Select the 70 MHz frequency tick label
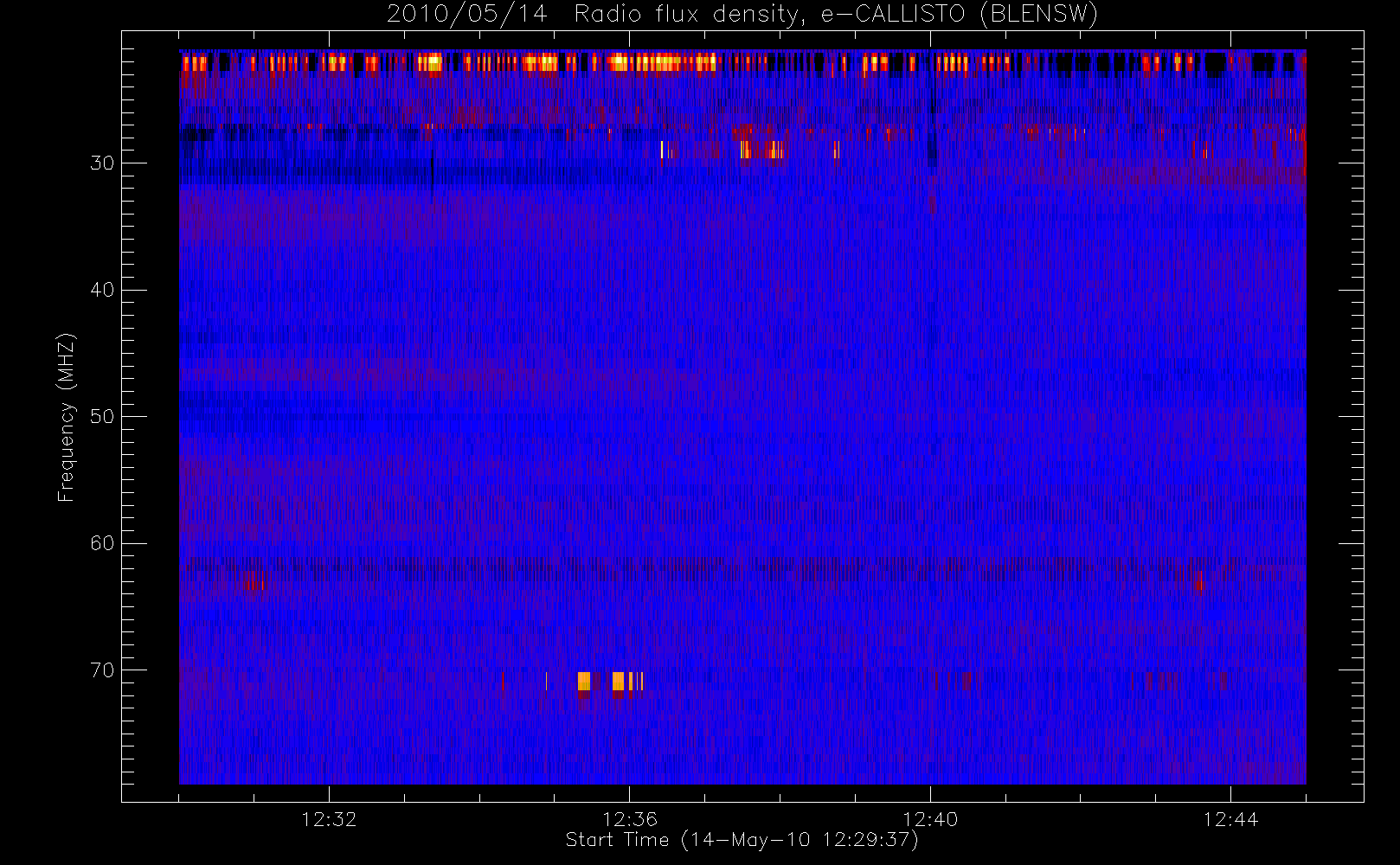The width and height of the screenshot is (1400, 865). coord(102,670)
